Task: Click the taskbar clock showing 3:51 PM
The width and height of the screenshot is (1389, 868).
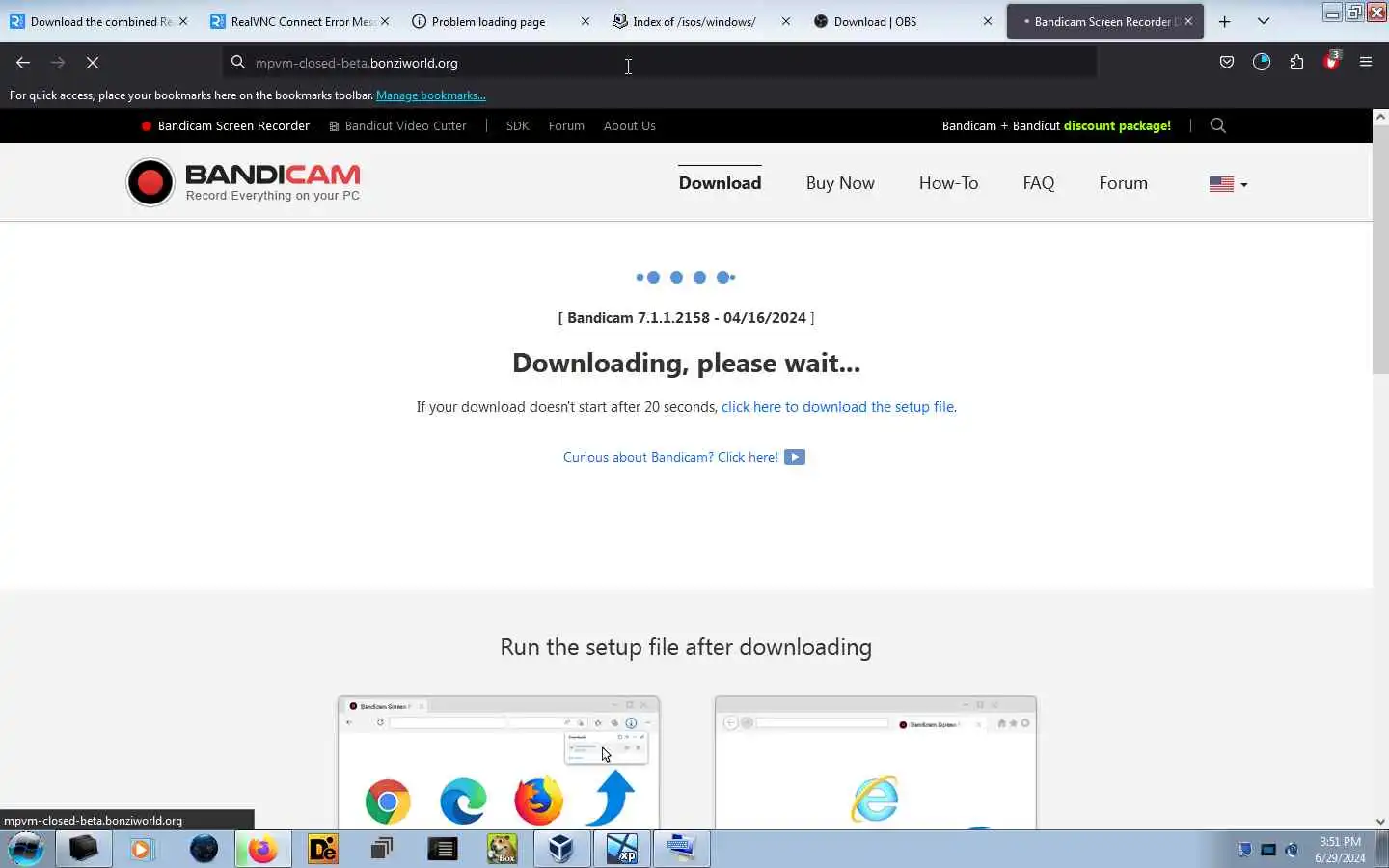Action: [x=1340, y=850]
